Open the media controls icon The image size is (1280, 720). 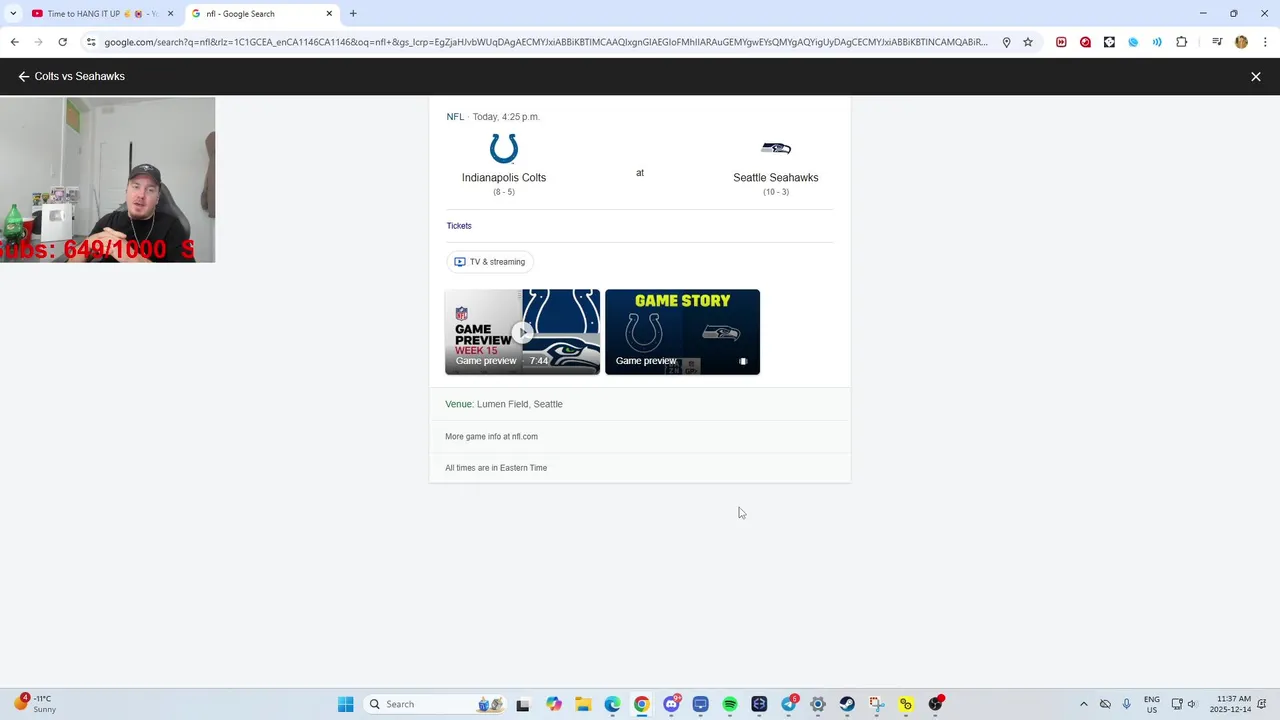point(1217,42)
